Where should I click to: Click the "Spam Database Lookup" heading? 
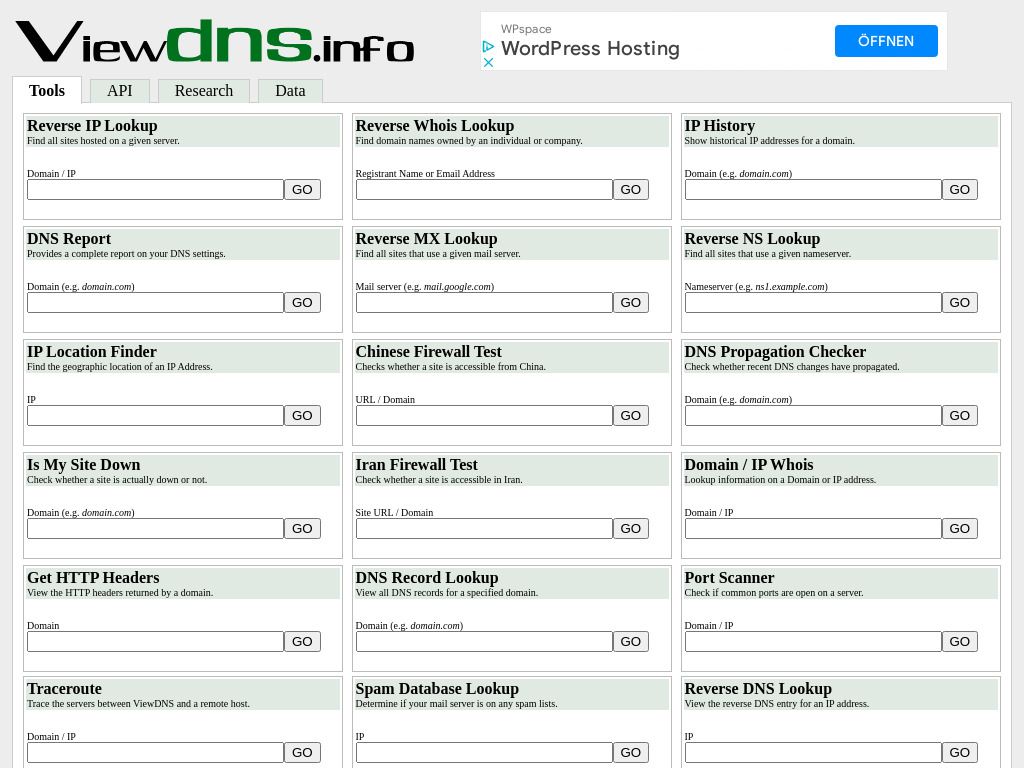[x=437, y=688]
